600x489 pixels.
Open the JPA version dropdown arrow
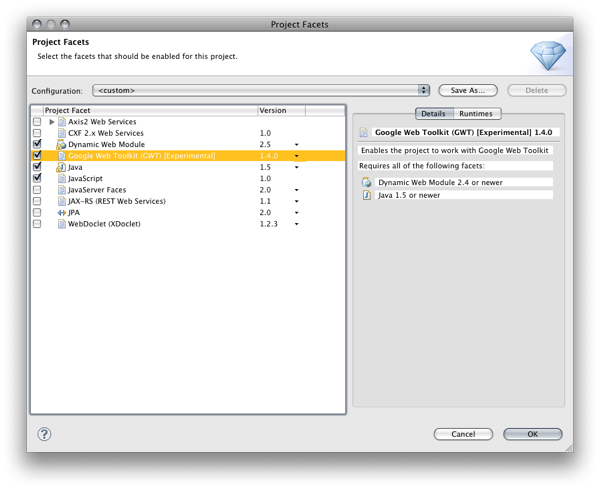pos(297,213)
